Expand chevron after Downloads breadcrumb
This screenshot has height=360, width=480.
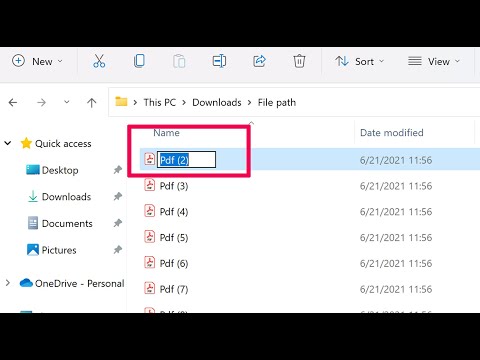click(x=249, y=103)
